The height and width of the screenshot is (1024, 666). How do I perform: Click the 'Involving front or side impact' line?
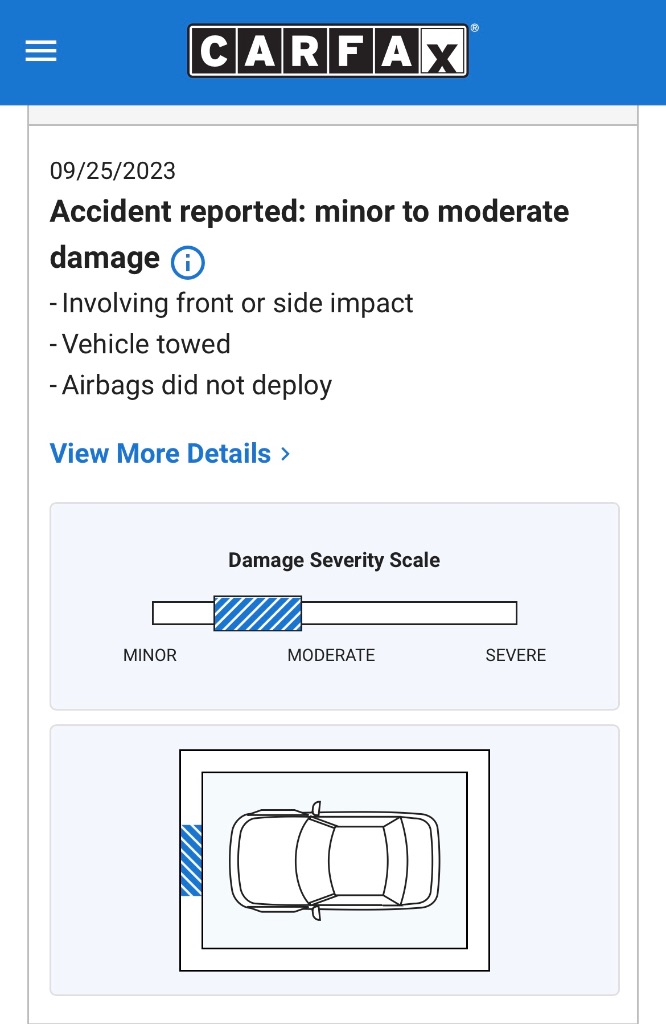[x=231, y=304]
